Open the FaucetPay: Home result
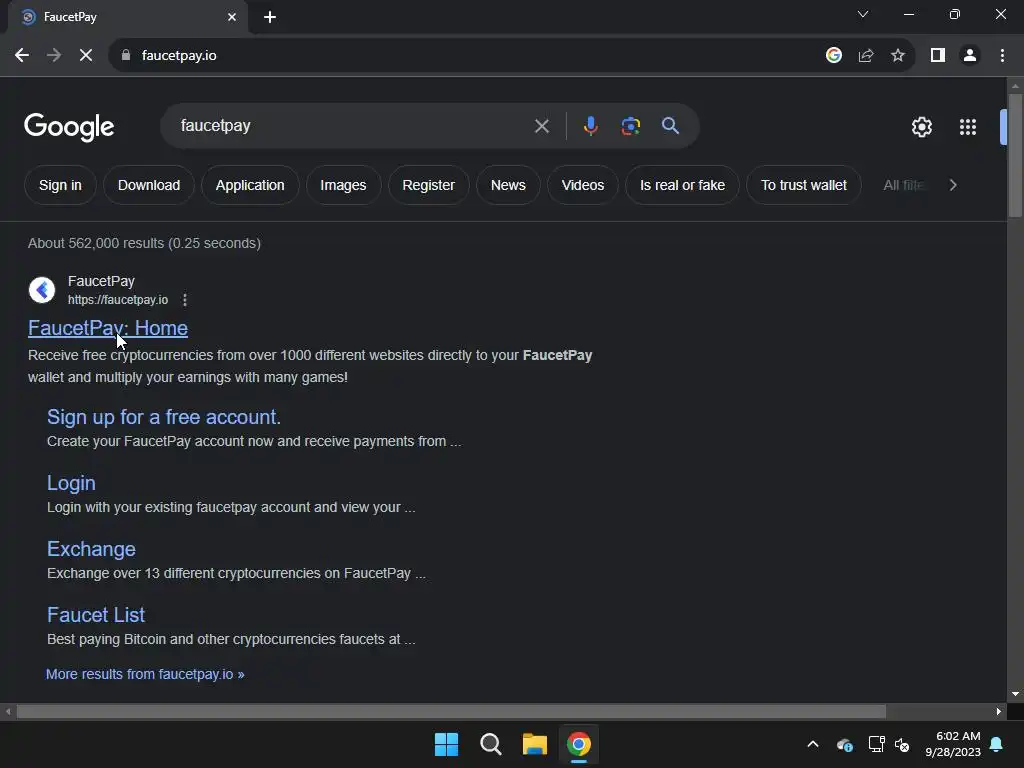 [x=108, y=328]
